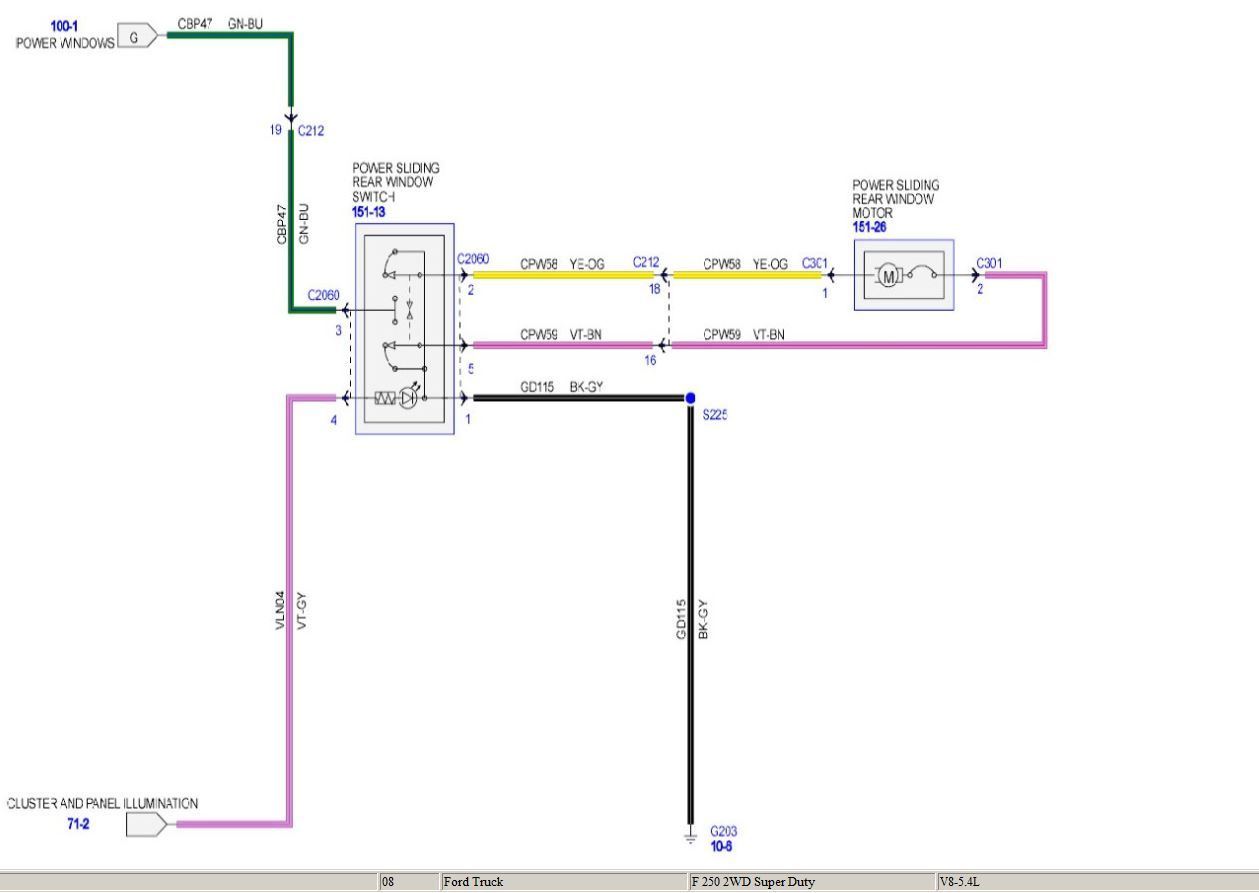Click the 100-1 Power Windows page reference

[64, 25]
